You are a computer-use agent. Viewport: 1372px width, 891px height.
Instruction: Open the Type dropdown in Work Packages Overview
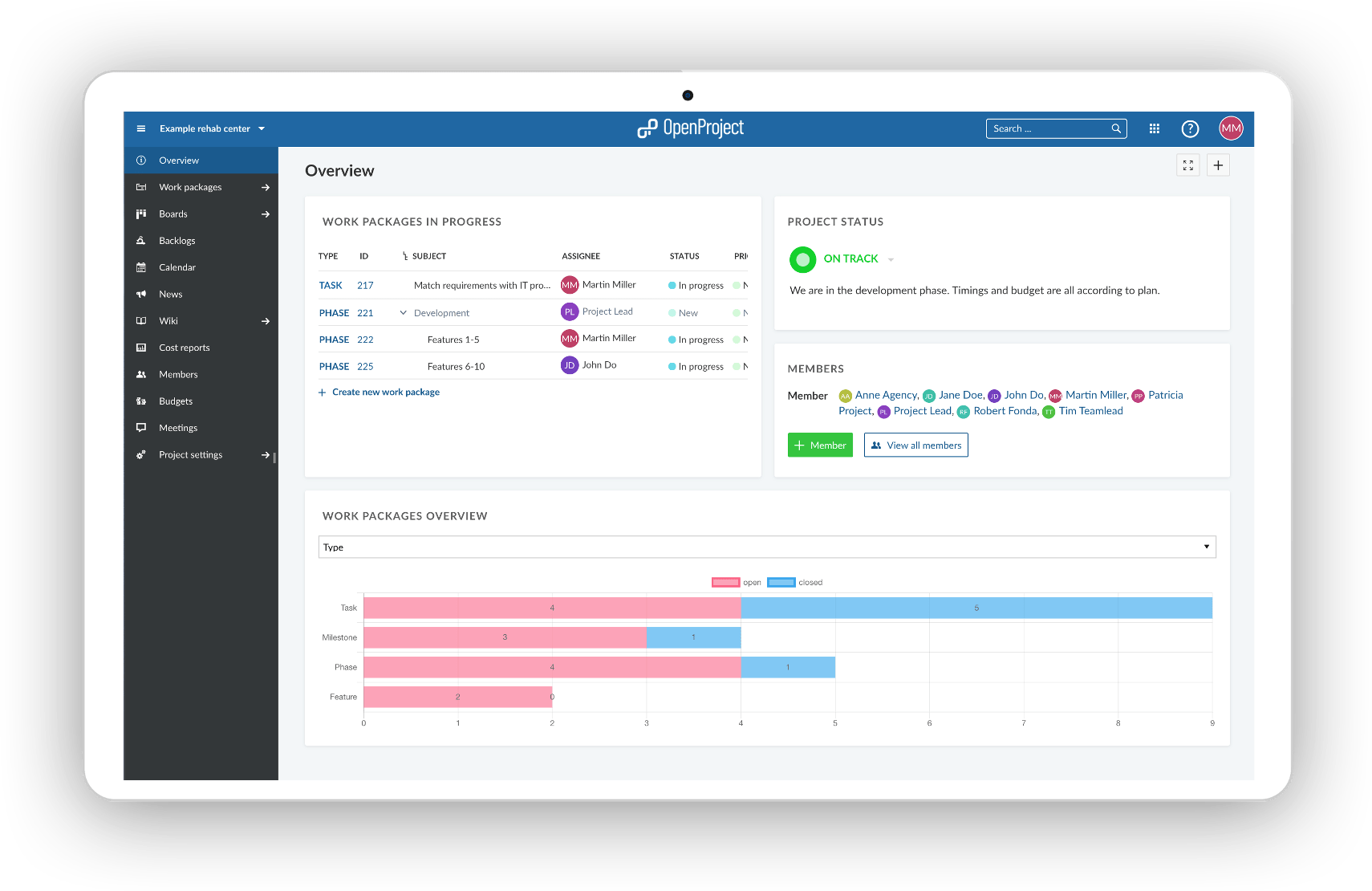(766, 547)
